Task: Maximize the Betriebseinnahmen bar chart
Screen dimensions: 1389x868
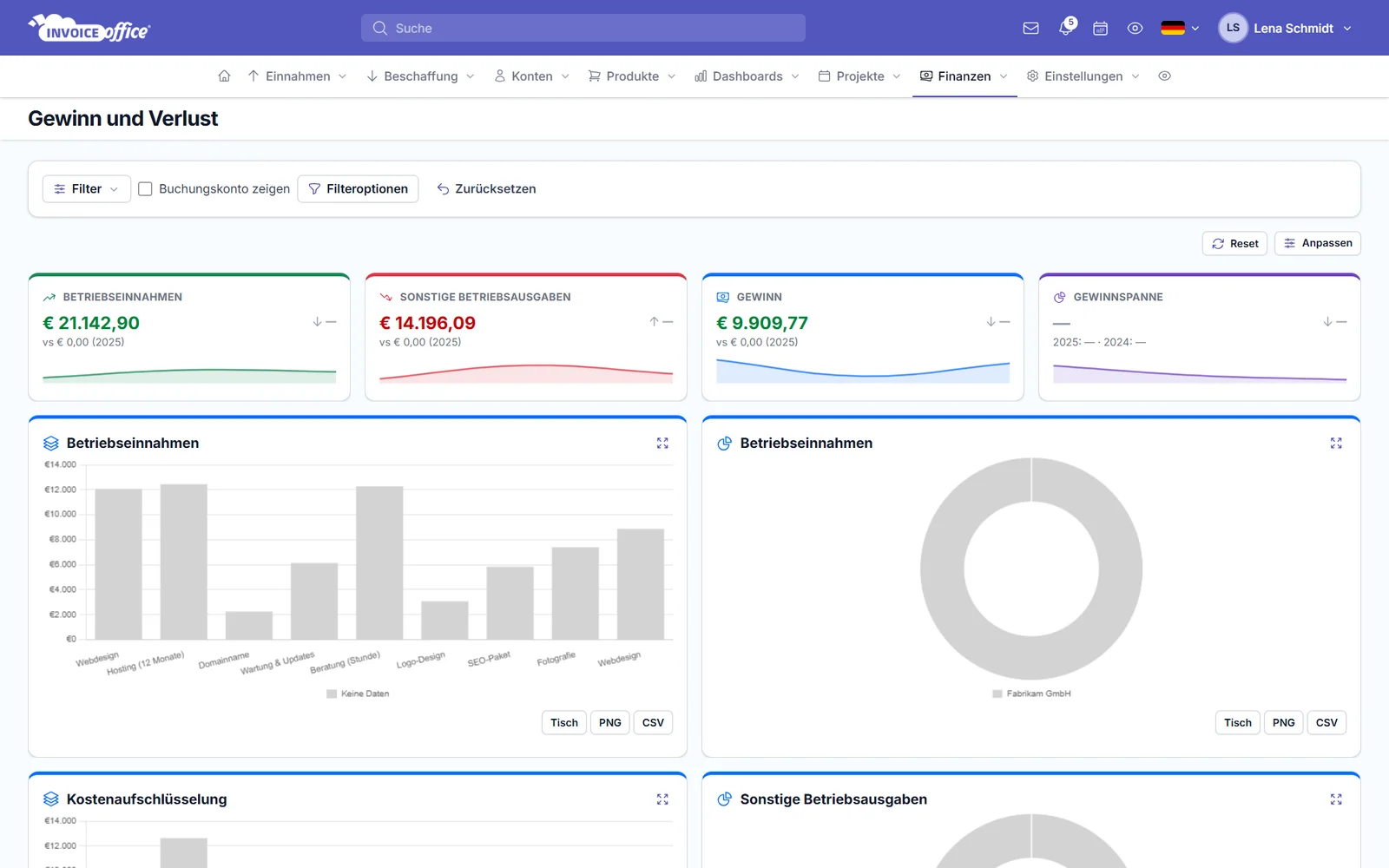Action: pyautogui.click(x=662, y=444)
